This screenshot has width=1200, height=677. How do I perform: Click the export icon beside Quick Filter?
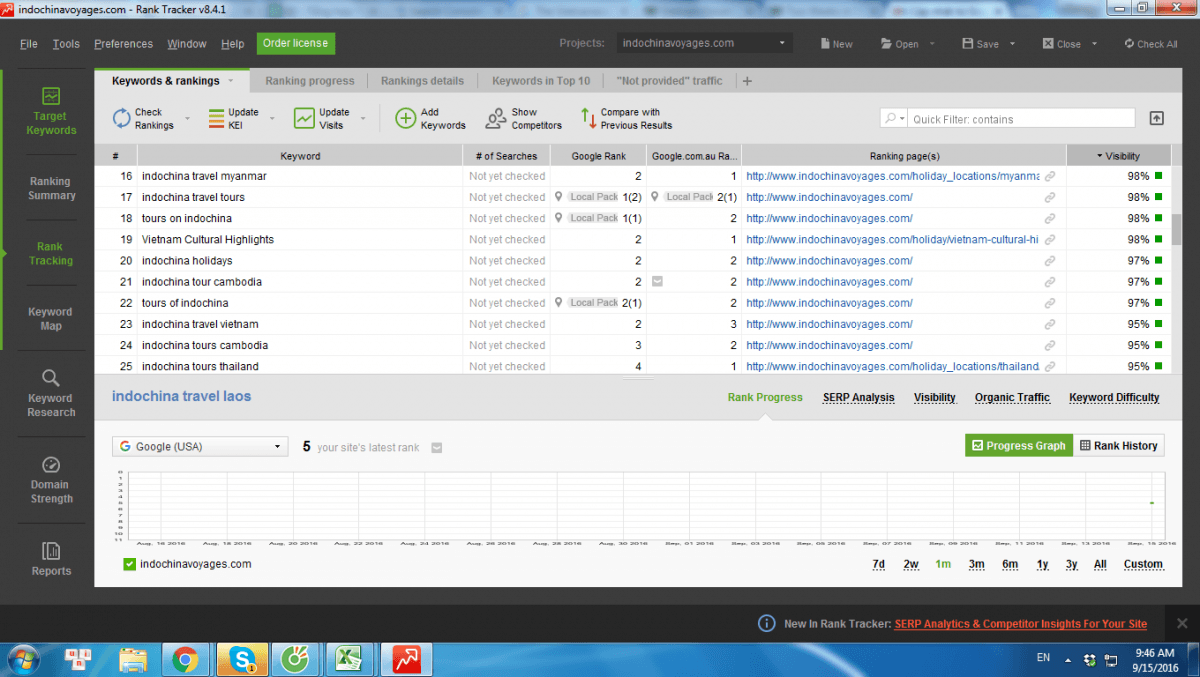point(1156,118)
